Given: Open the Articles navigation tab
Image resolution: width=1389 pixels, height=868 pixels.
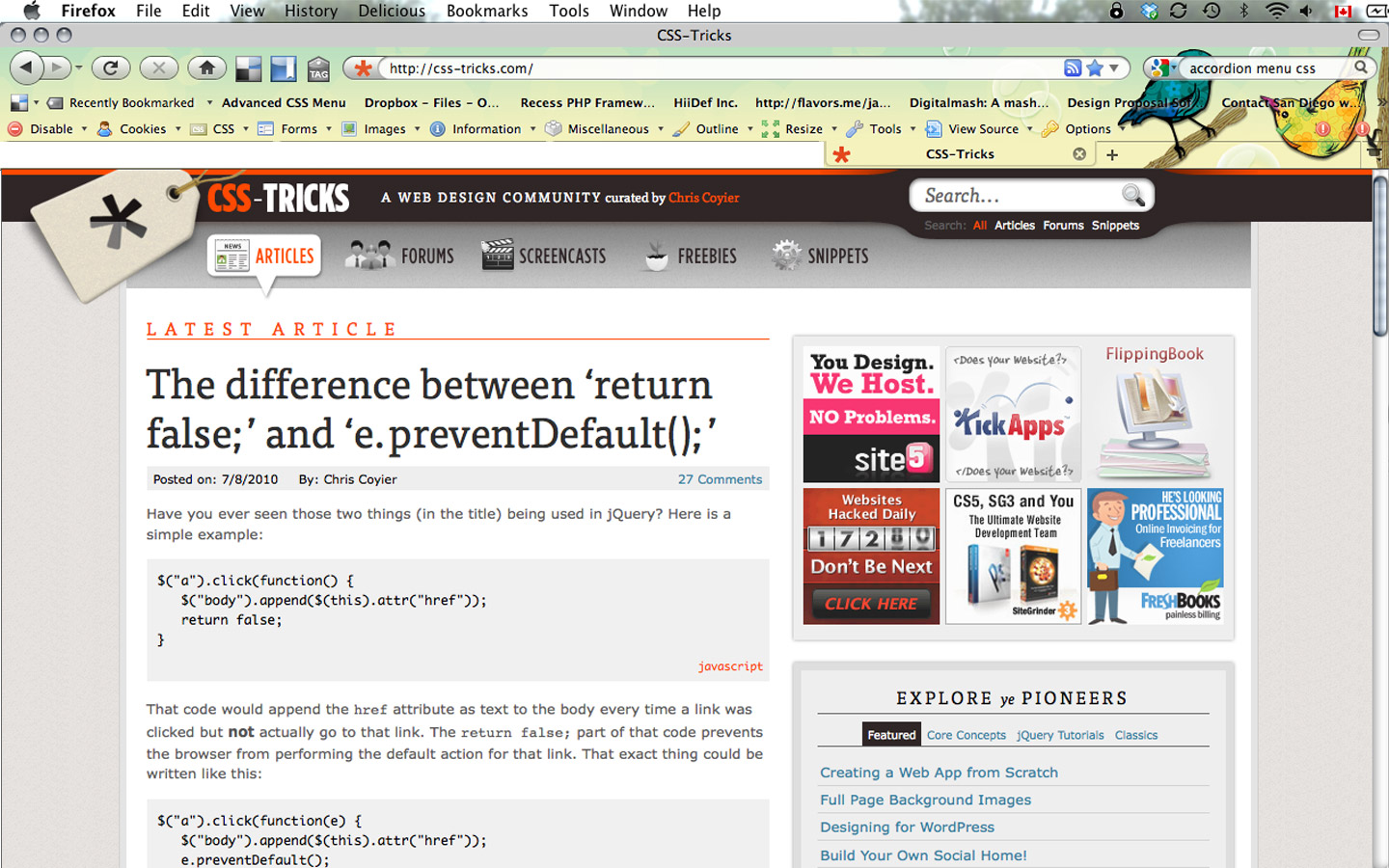Looking at the screenshot, I should 264,257.
